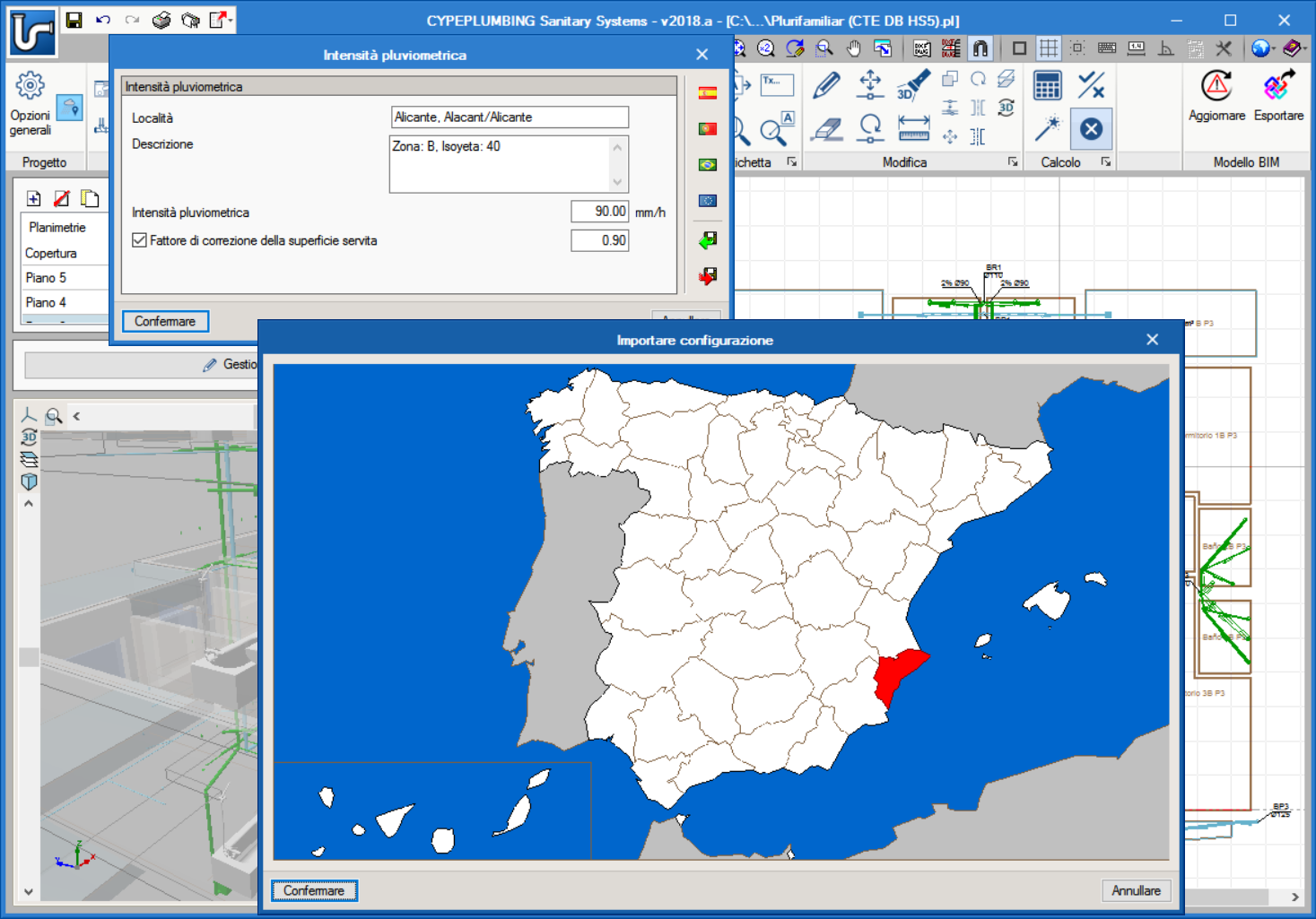The width and height of the screenshot is (1316, 919).
Task: Select Piano 5 in the Planimetrie list
Action: [x=65, y=278]
